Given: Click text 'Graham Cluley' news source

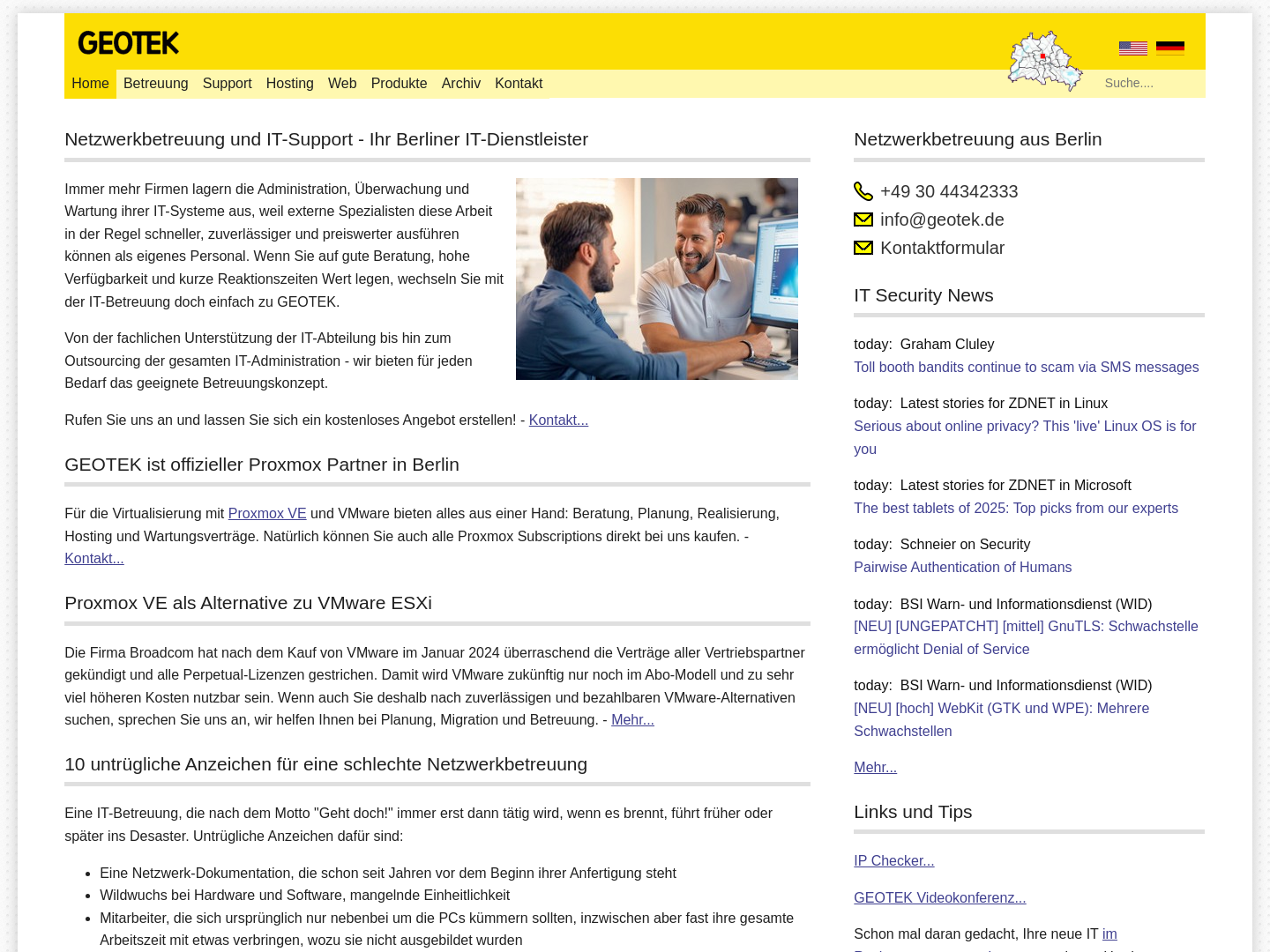Looking at the screenshot, I should click(946, 345).
